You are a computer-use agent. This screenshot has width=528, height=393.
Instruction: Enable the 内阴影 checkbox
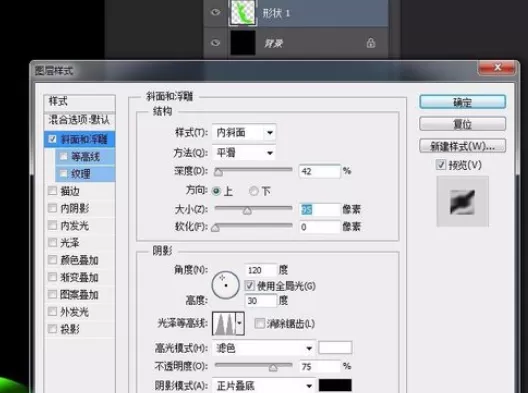coord(53,208)
